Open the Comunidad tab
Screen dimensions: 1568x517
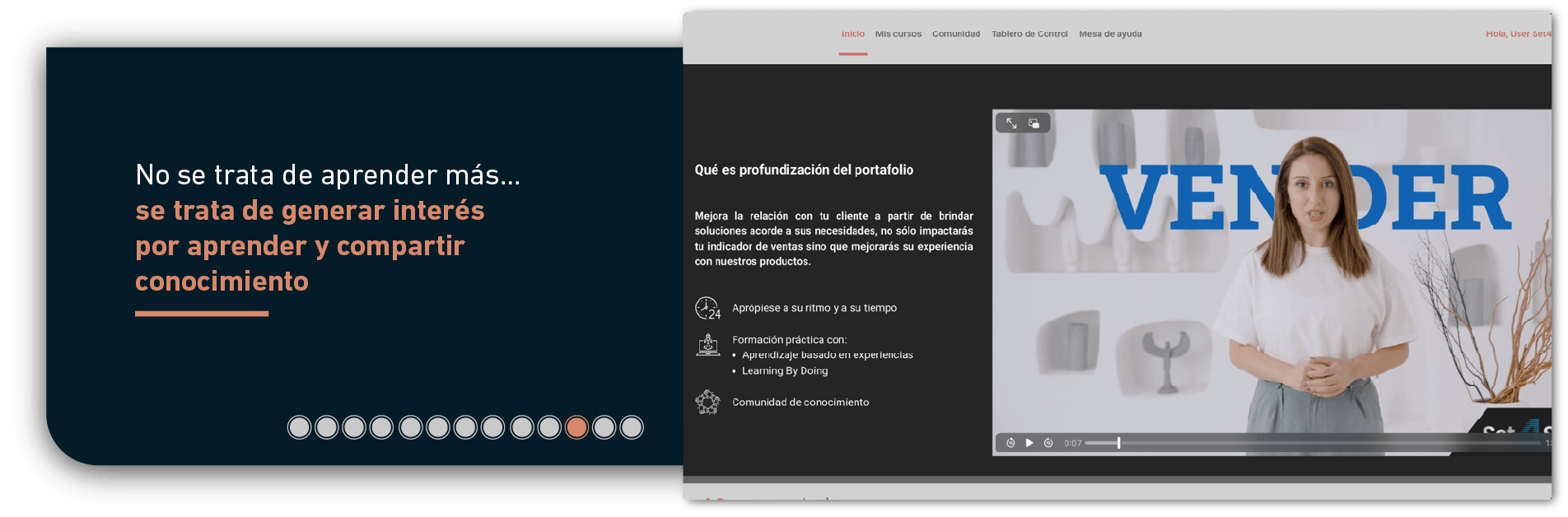(x=956, y=34)
